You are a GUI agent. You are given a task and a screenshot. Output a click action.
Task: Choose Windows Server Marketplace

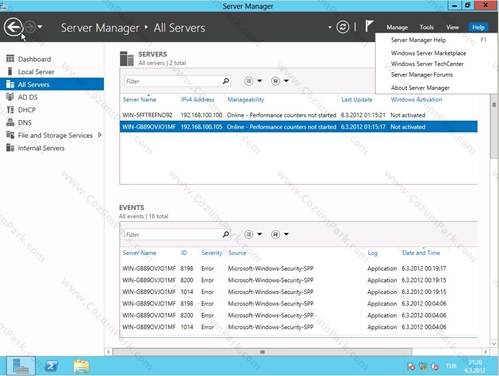[428, 53]
